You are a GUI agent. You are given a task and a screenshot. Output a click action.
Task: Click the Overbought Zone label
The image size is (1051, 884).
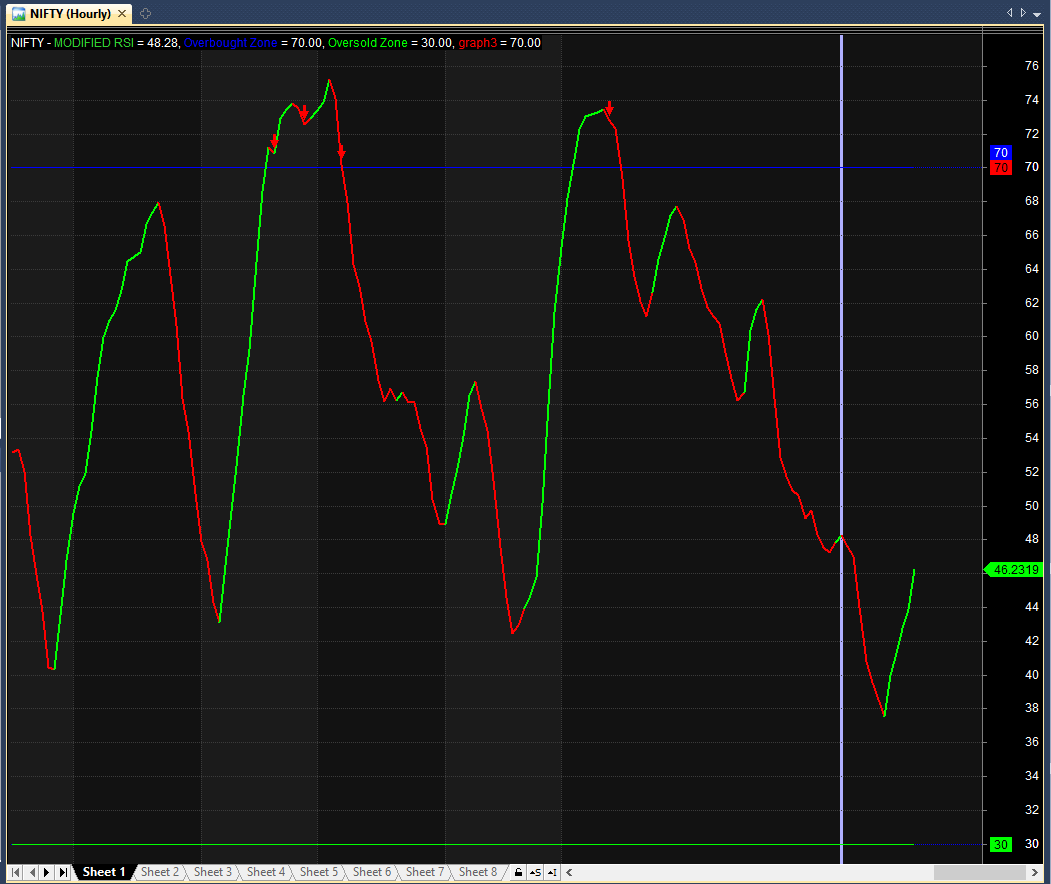231,43
